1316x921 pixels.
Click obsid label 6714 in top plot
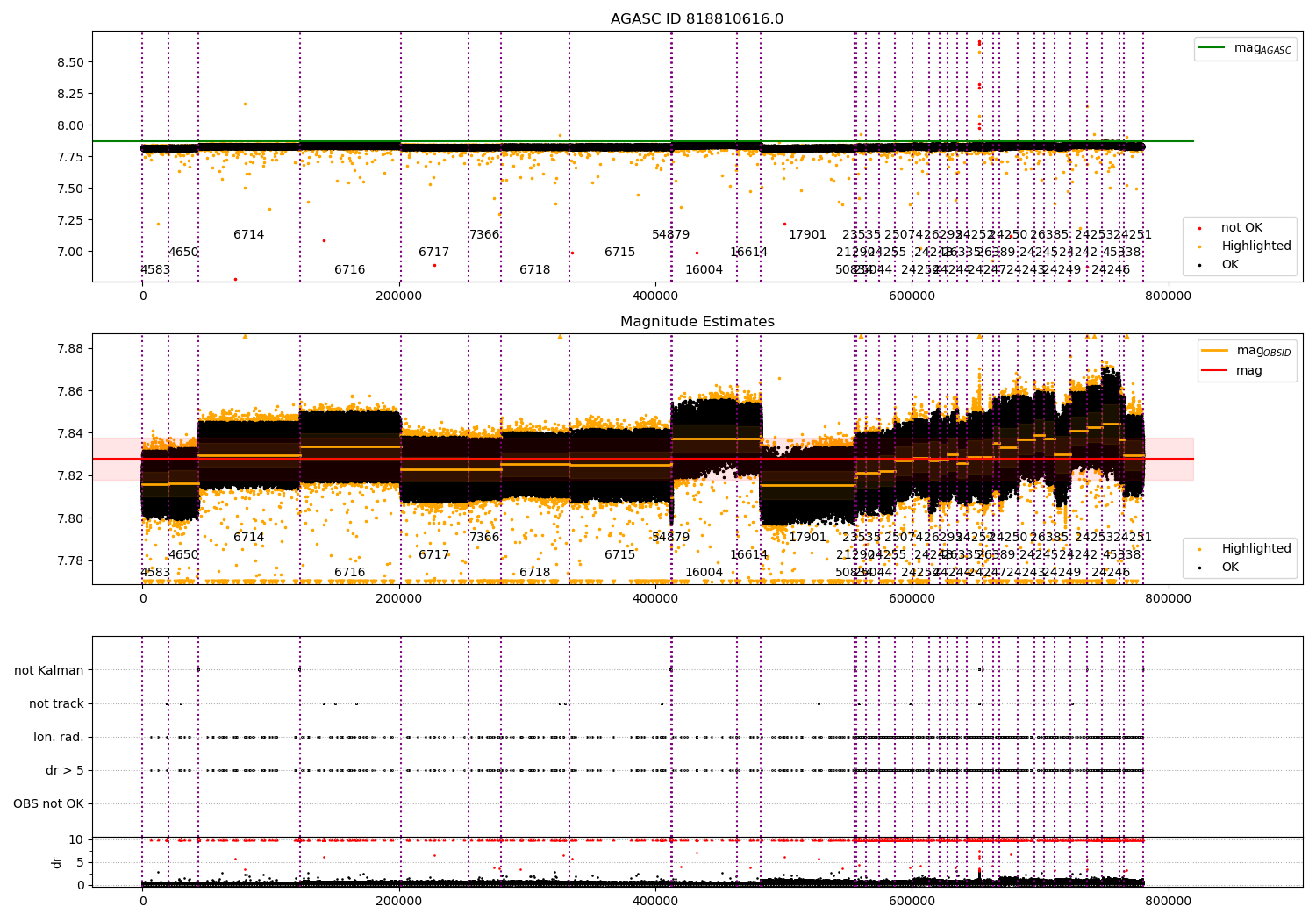248,235
